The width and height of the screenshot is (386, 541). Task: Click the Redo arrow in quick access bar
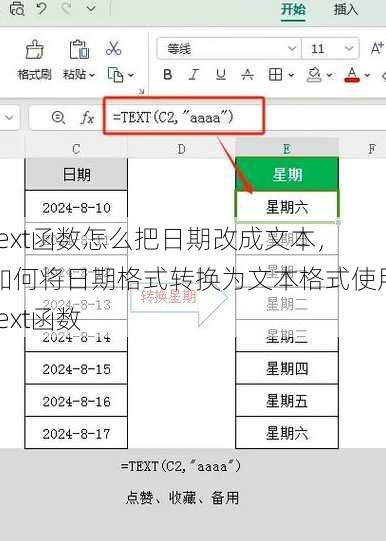point(66,8)
